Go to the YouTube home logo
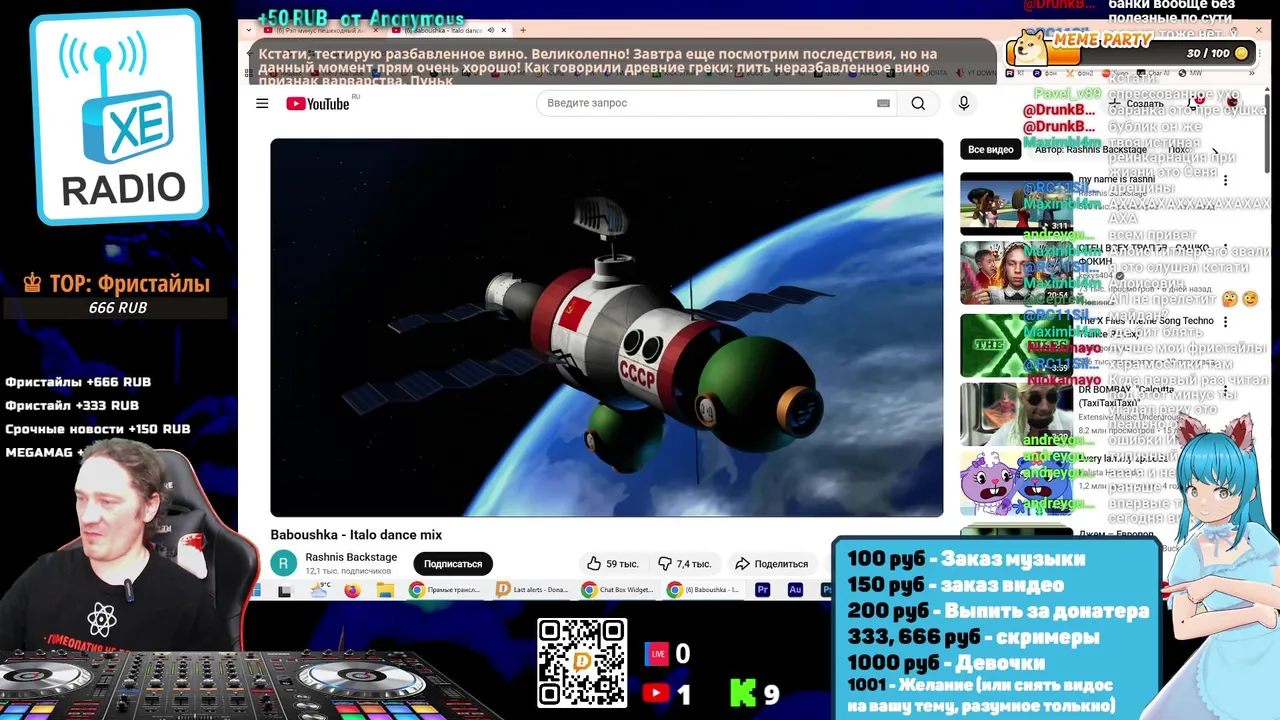The image size is (1280, 720). (x=318, y=104)
